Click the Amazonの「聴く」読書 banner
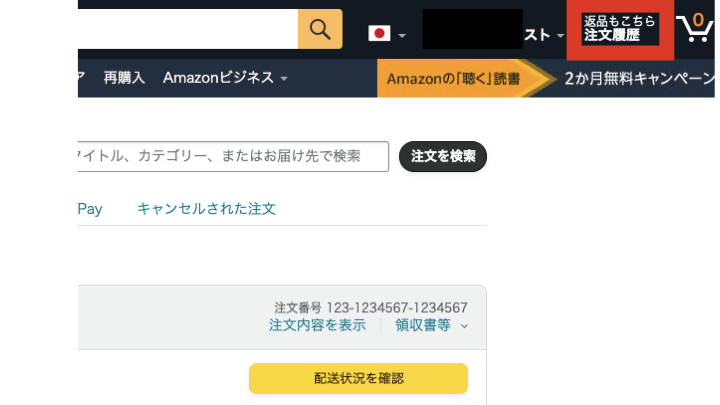The width and height of the screenshot is (720, 405). point(454,79)
